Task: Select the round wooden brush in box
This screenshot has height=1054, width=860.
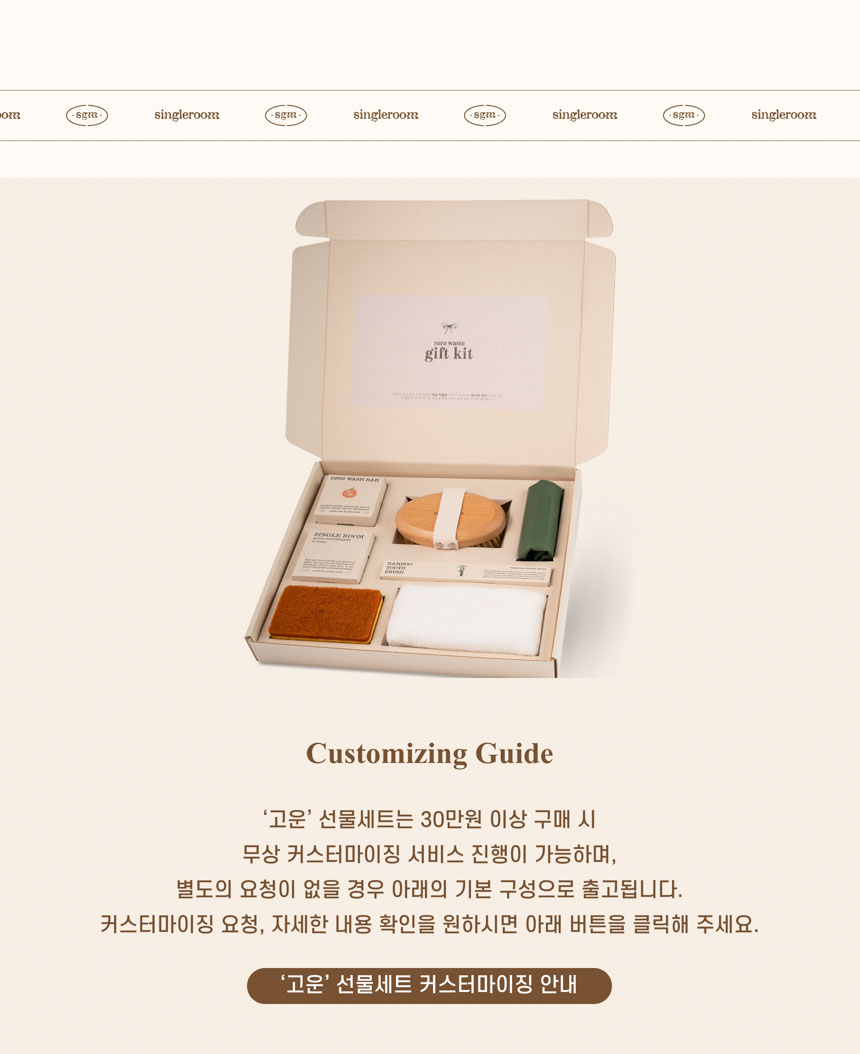Action: coord(451,521)
